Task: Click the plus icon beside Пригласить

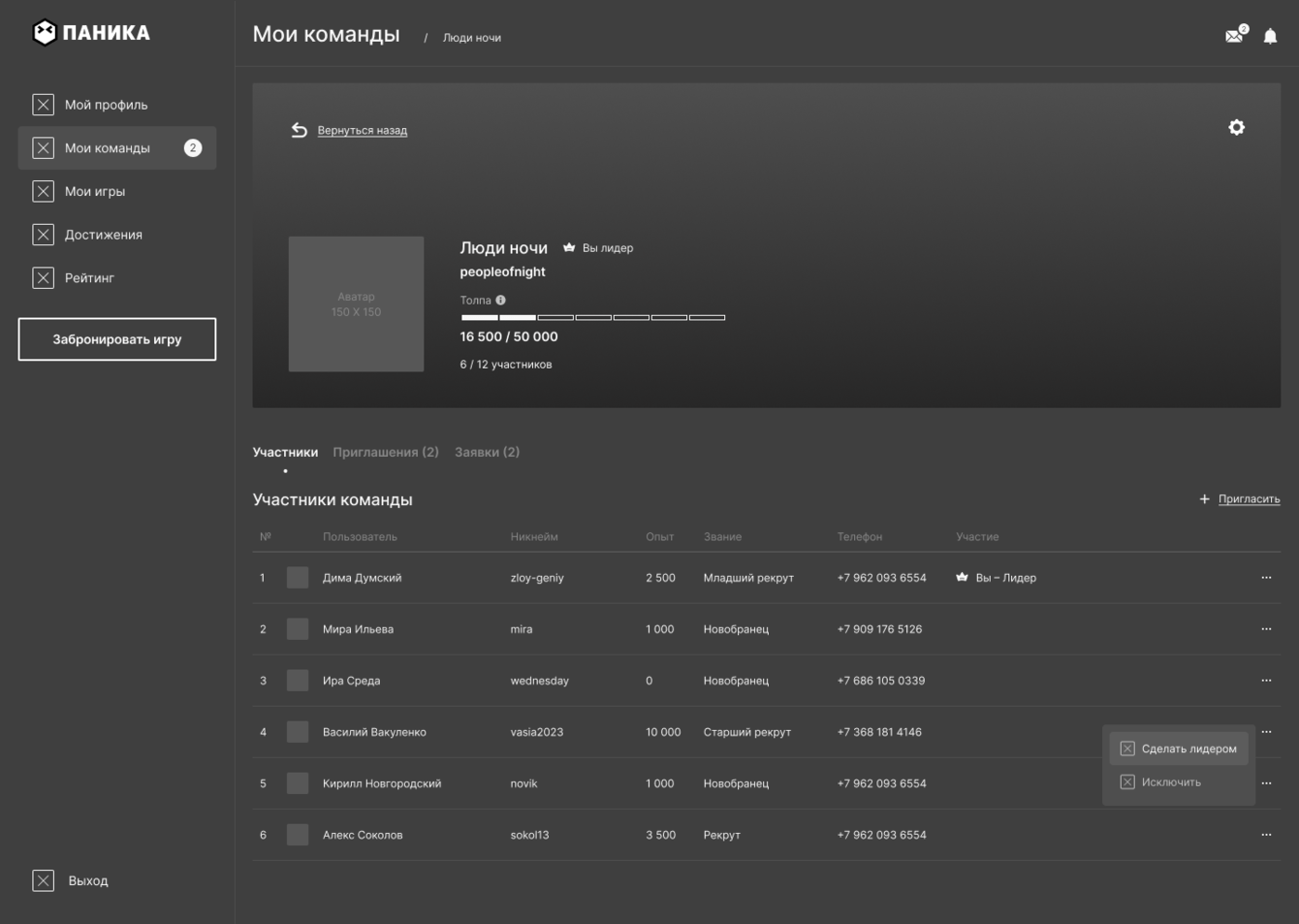Action: click(1204, 499)
